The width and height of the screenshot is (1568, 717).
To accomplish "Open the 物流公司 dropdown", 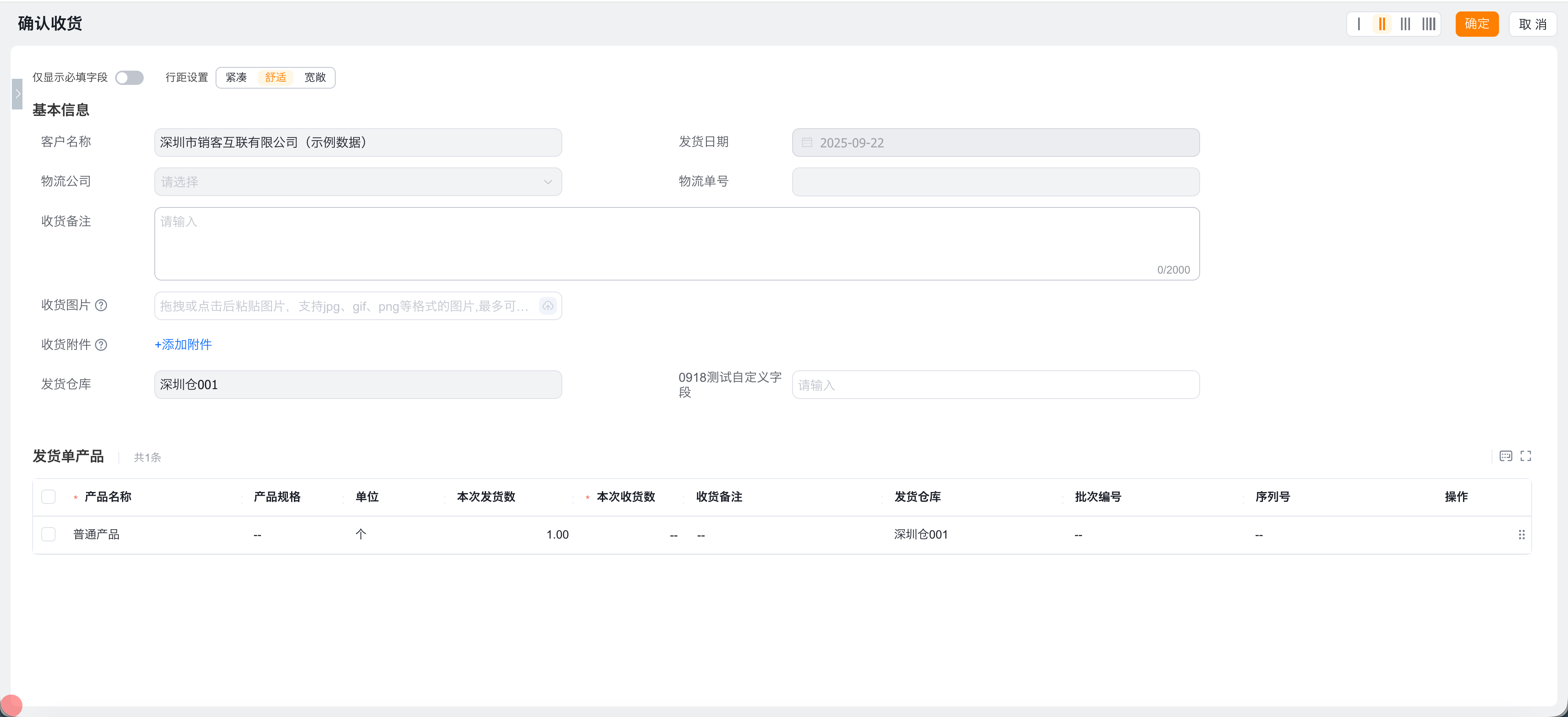I will pyautogui.click(x=358, y=181).
